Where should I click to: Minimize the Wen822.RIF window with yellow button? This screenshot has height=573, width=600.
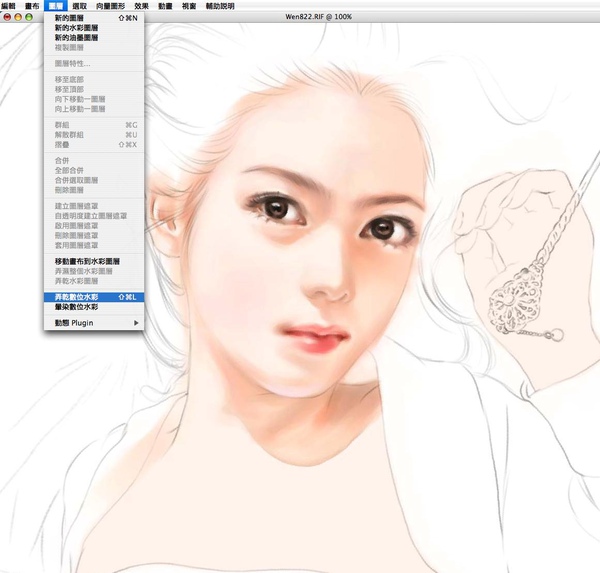(18, 17)
